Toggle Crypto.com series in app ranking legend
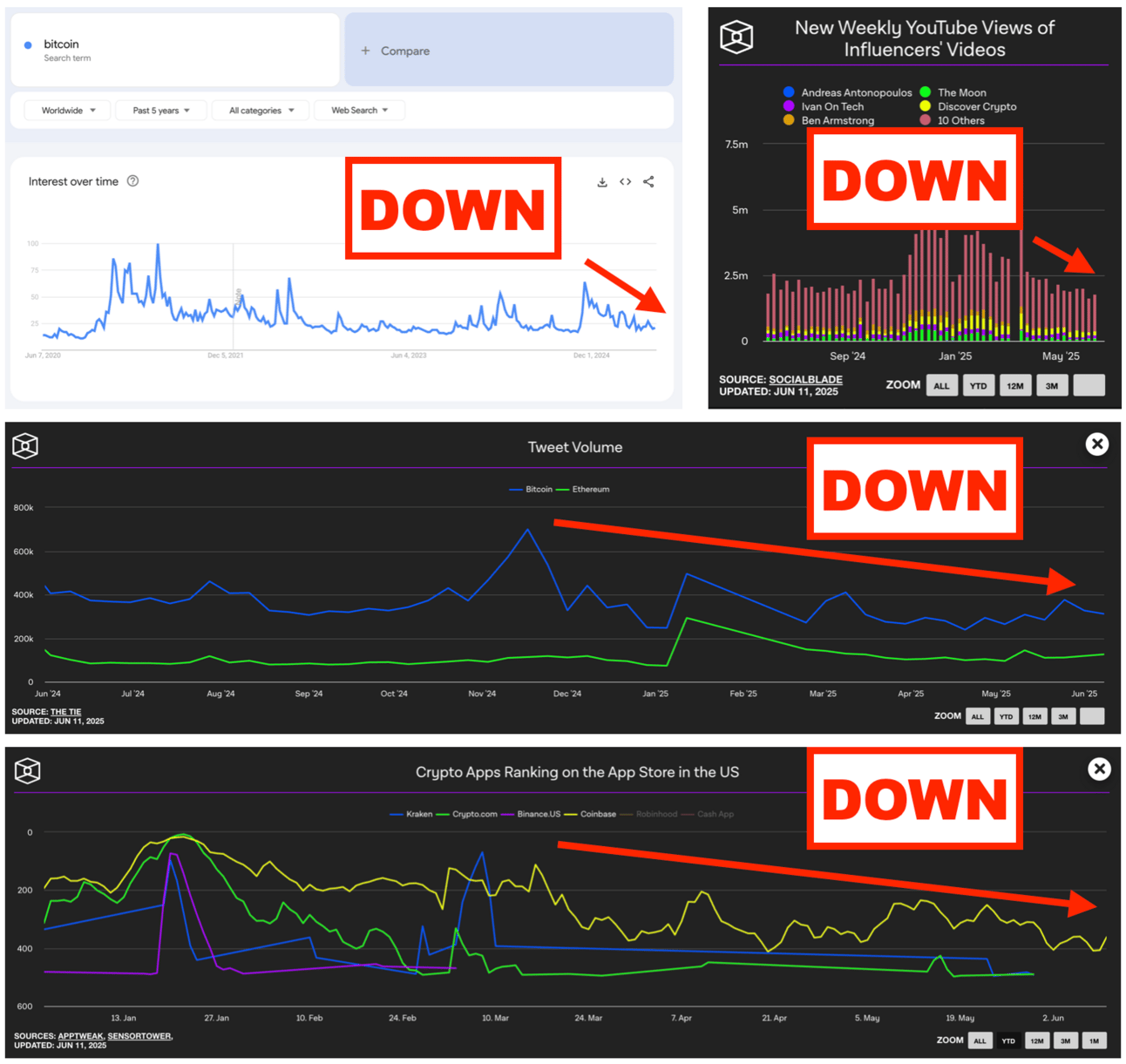1126x1064 pixels. pyautogui.click(x=467, y=814)
